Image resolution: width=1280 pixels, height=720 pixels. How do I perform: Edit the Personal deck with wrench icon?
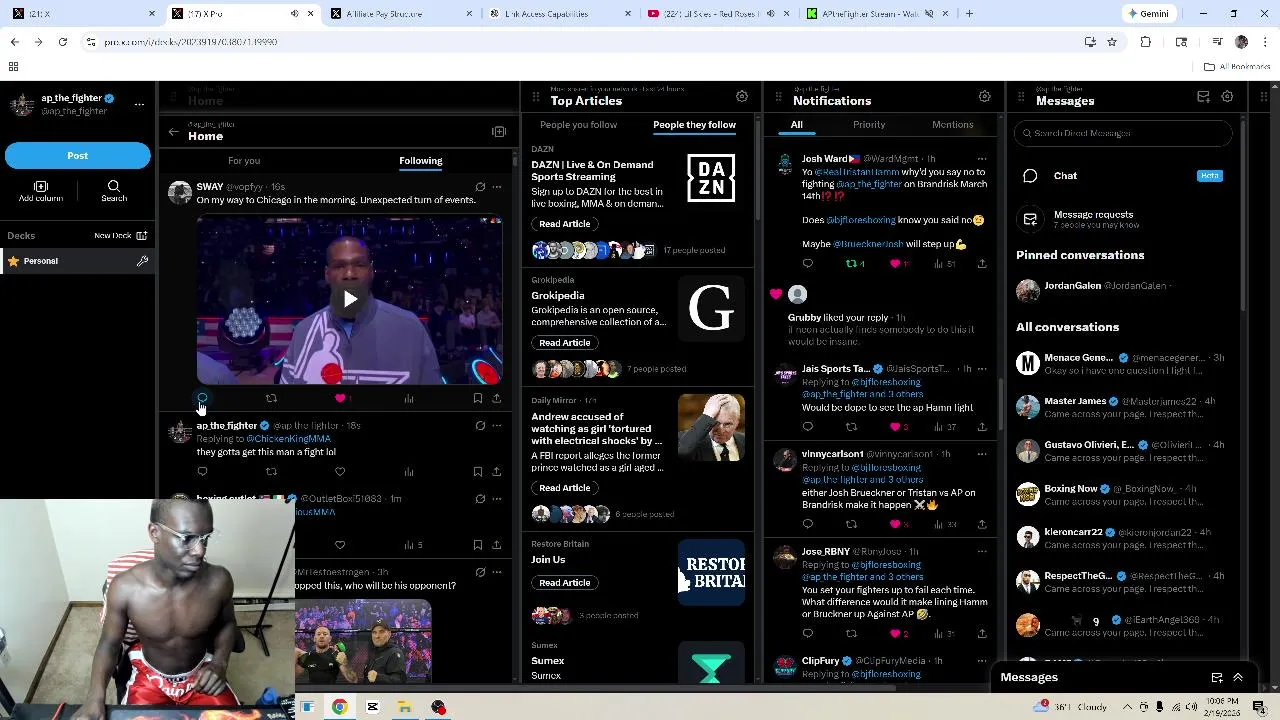pos(142,261)
